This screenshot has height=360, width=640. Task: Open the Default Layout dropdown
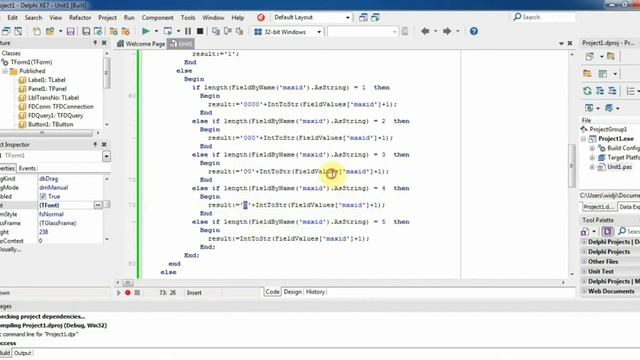[348, 18]
